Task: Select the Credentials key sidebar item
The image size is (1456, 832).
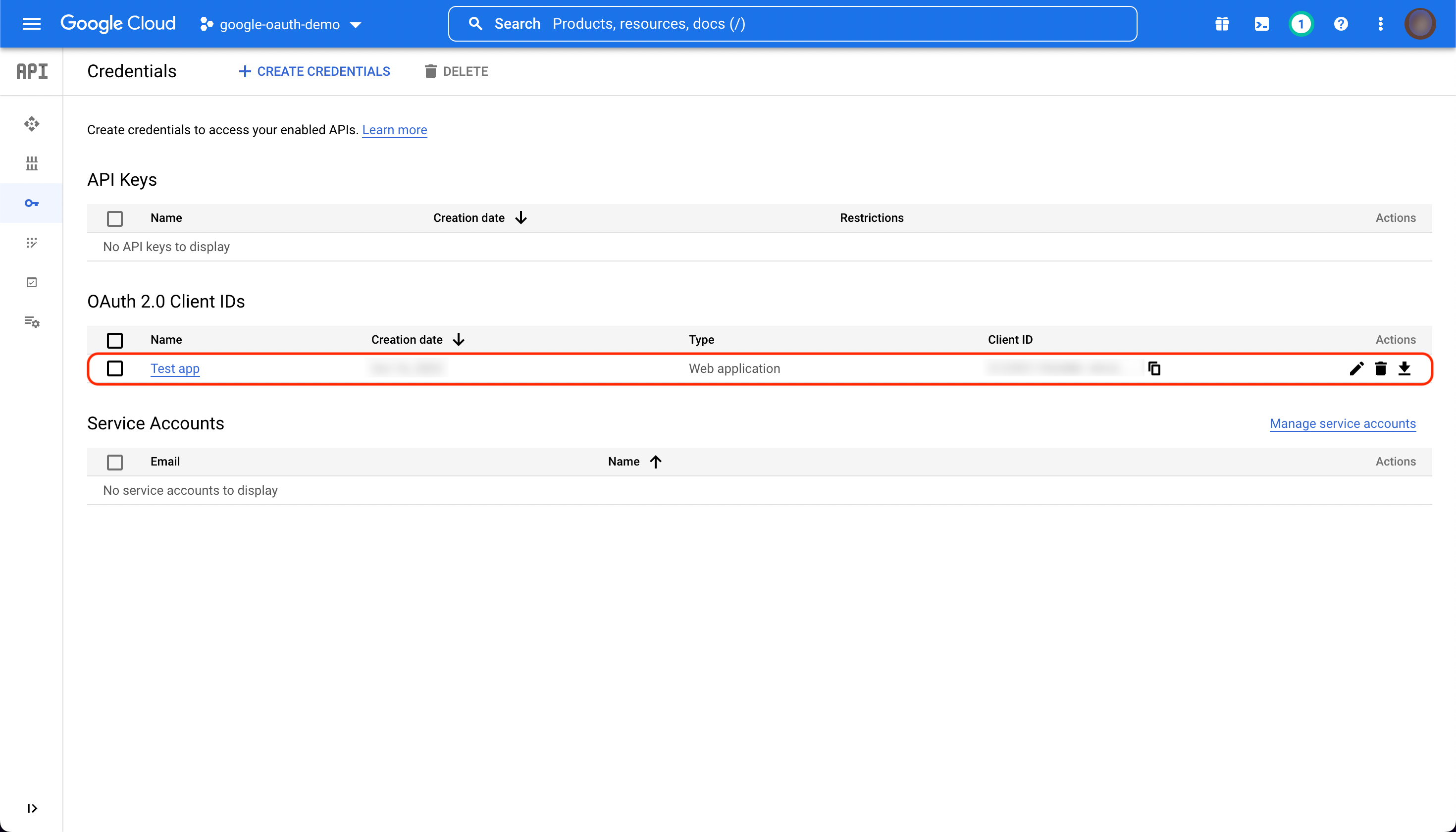Action: pyautogui.click(x=31, y=203)
